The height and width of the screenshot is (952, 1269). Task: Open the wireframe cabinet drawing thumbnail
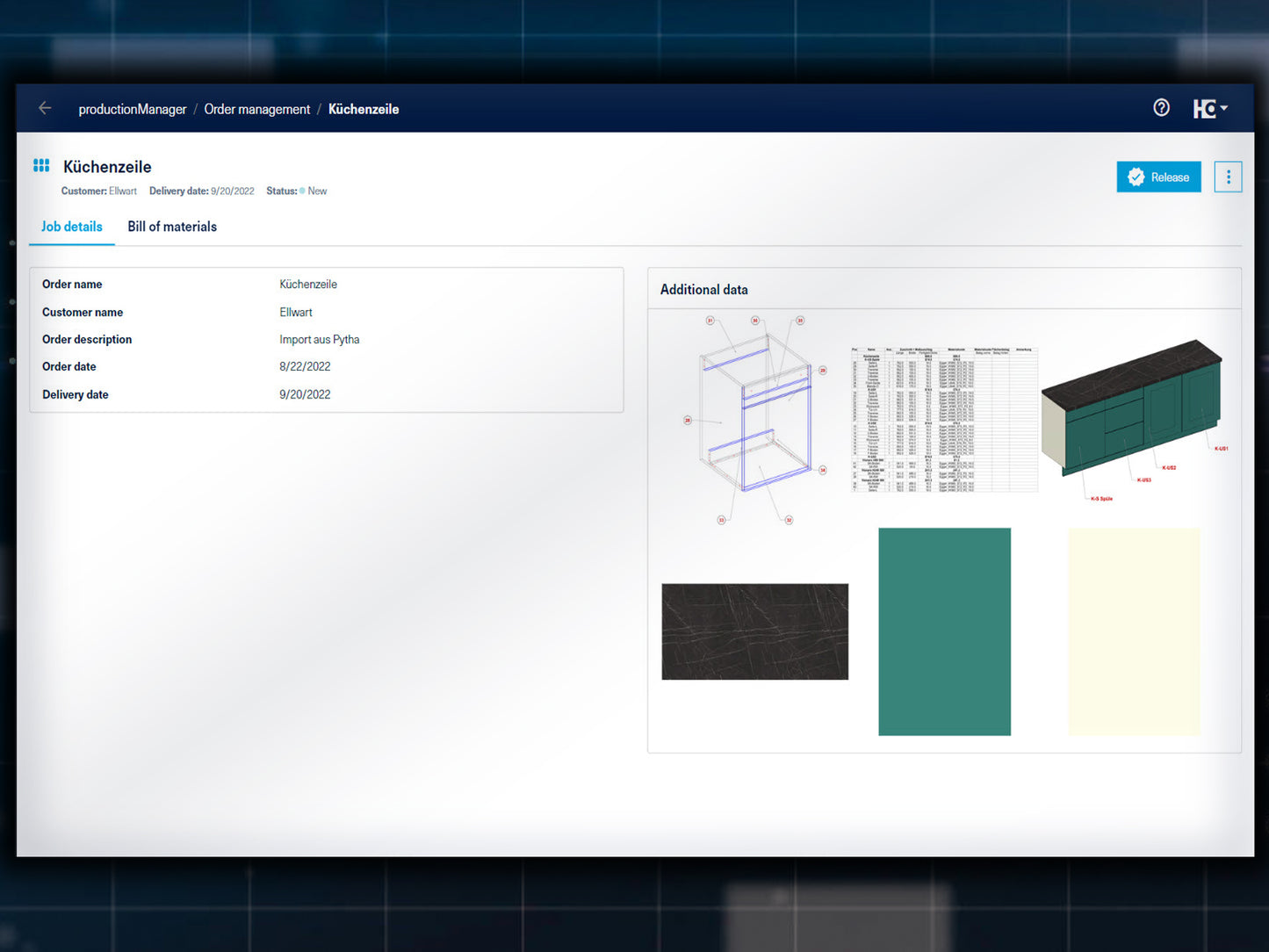[754, 420]
